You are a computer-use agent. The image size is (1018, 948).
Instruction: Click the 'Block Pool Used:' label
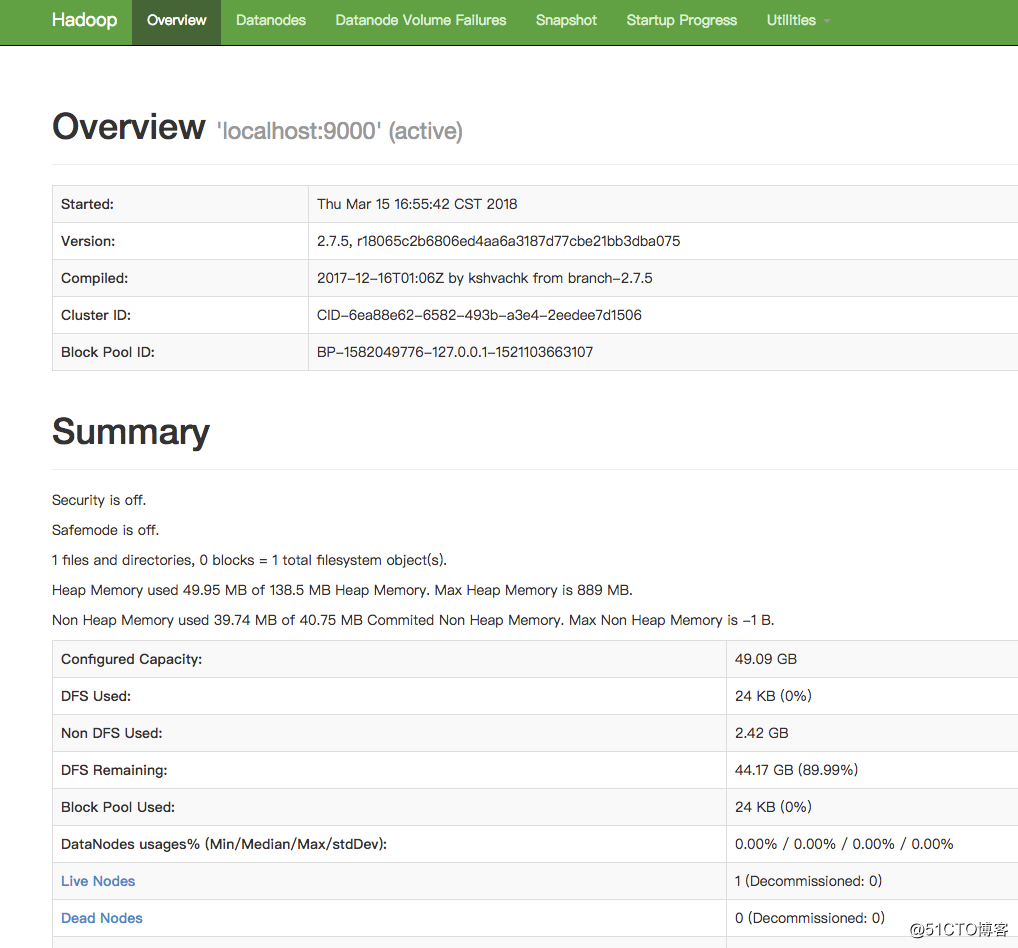click(118, 807)
